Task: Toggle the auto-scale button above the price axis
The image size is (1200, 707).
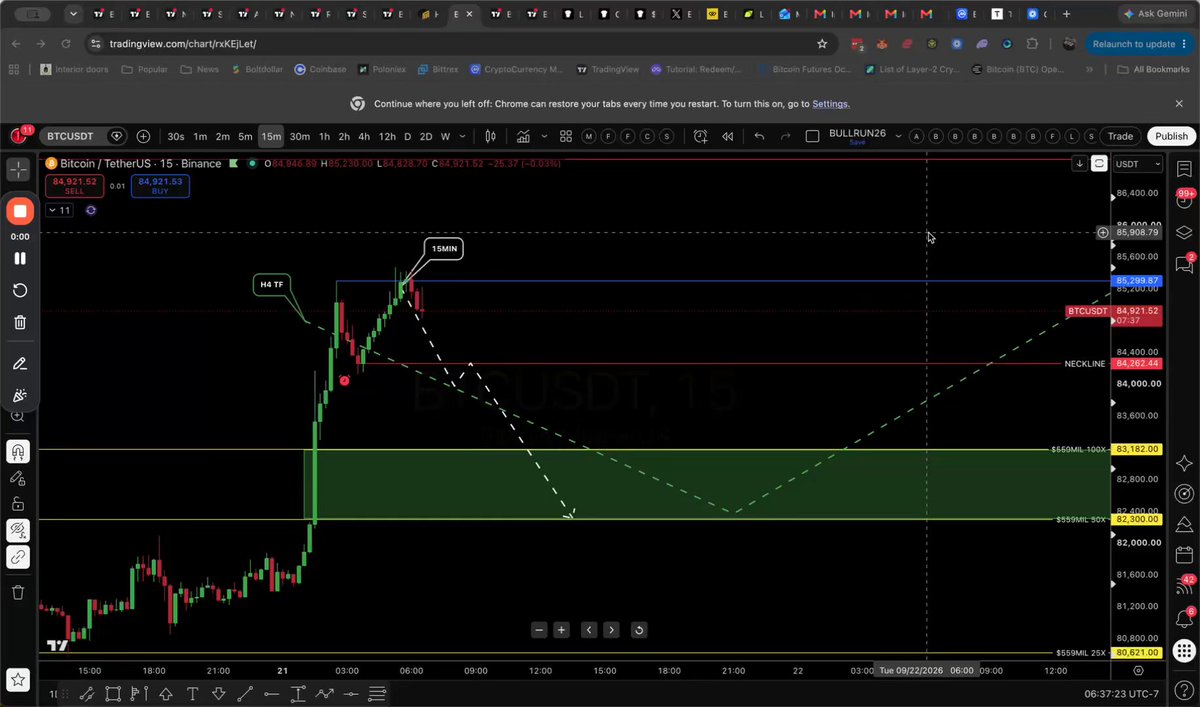Action: [x=1099, y=164]
